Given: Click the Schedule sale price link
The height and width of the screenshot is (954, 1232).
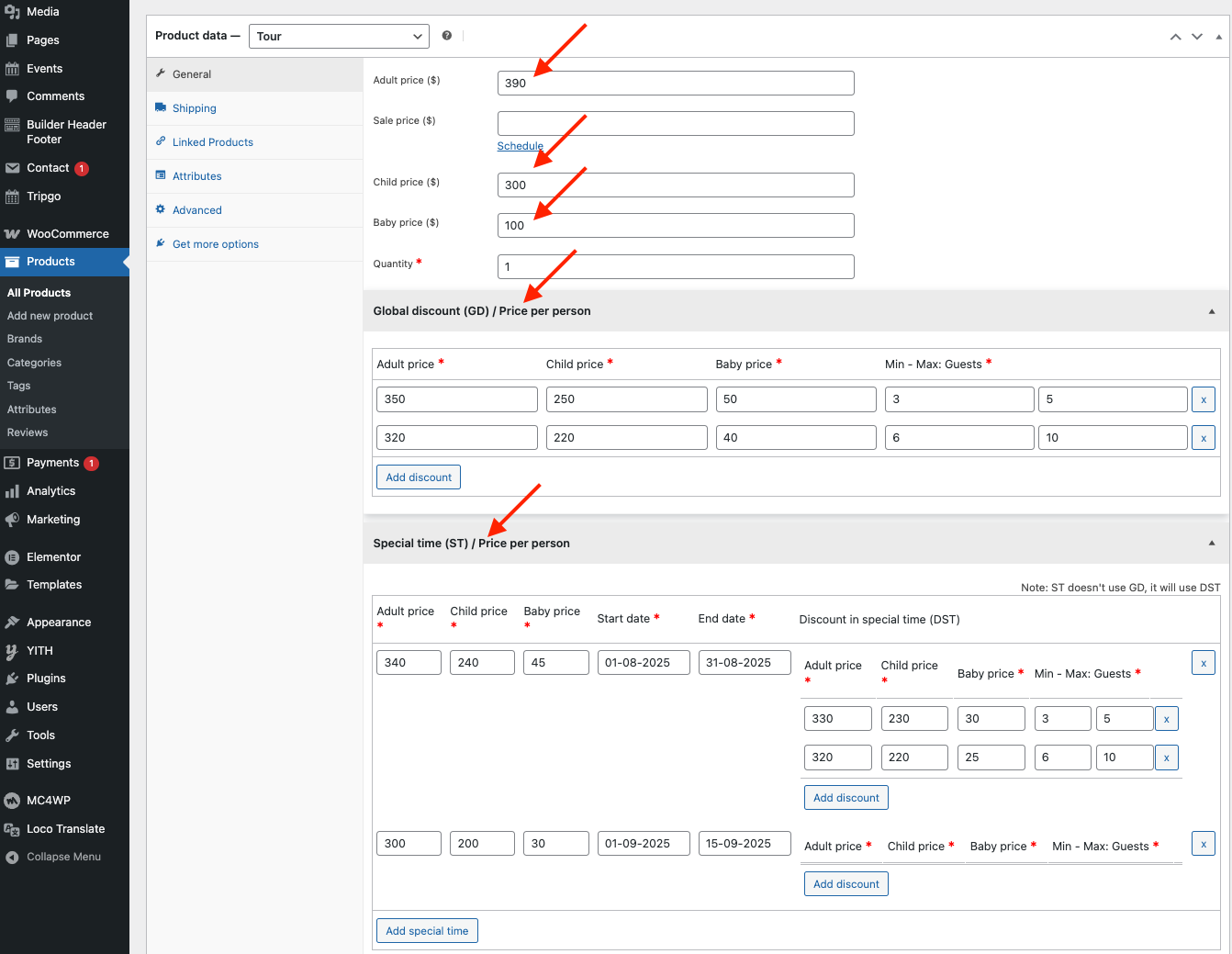Looking at the screenshot, I should (521, 146).
